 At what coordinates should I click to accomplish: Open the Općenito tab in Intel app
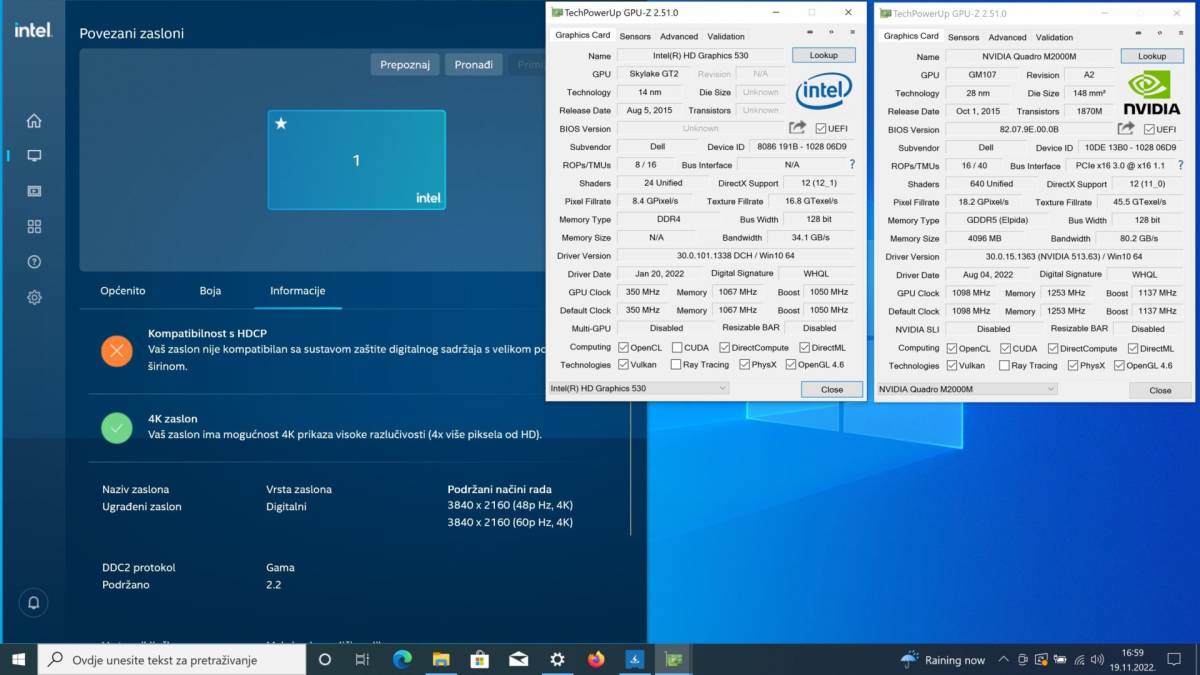click(123, 291)
